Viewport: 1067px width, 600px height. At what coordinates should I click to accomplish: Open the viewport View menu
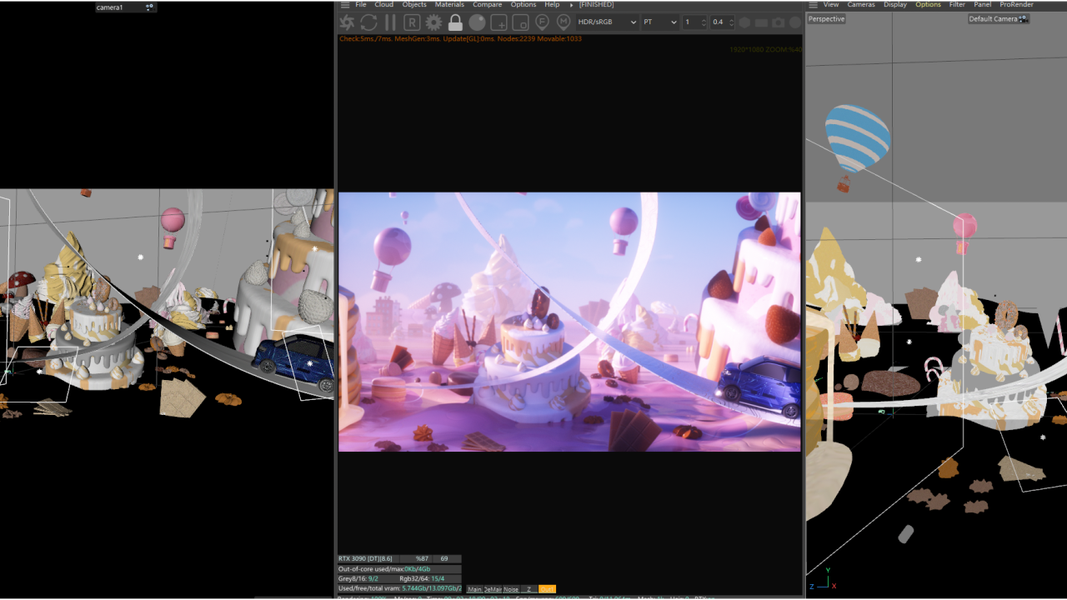click(831, 5)
